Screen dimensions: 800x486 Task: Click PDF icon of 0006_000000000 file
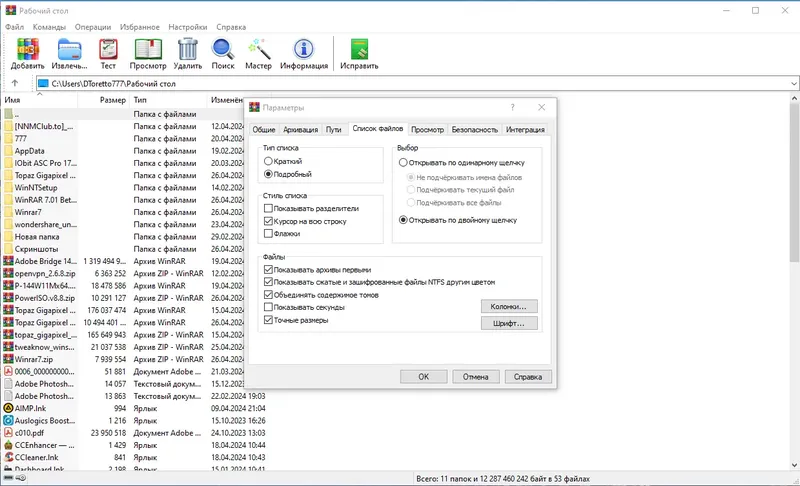coord(8,371)
